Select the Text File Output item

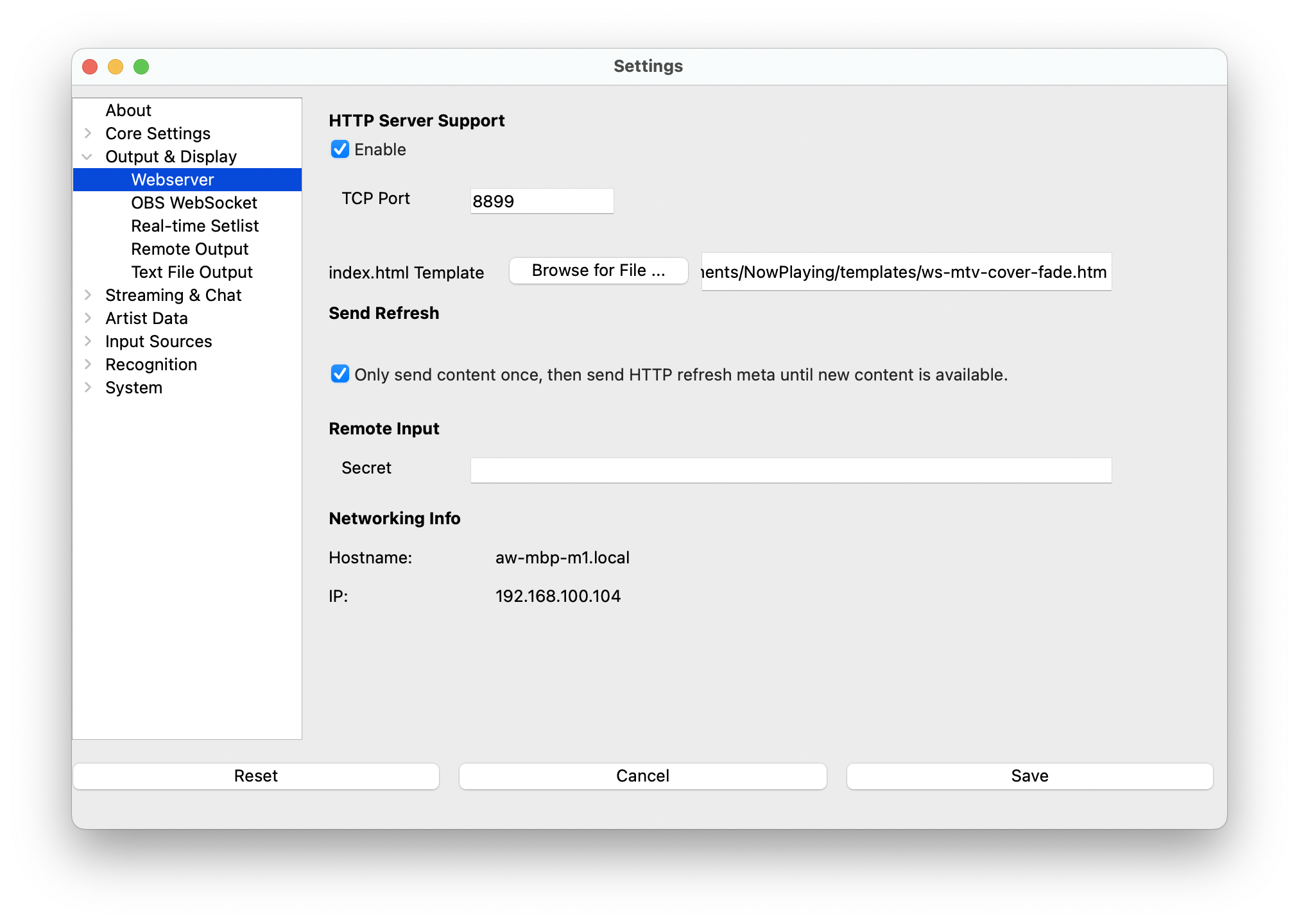[x=192, y=272]
